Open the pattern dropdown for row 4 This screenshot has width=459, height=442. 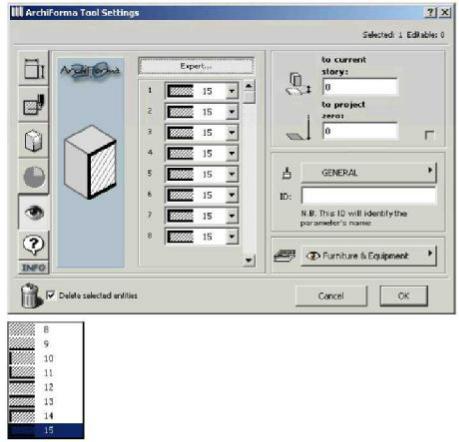[x=232, y=153]
